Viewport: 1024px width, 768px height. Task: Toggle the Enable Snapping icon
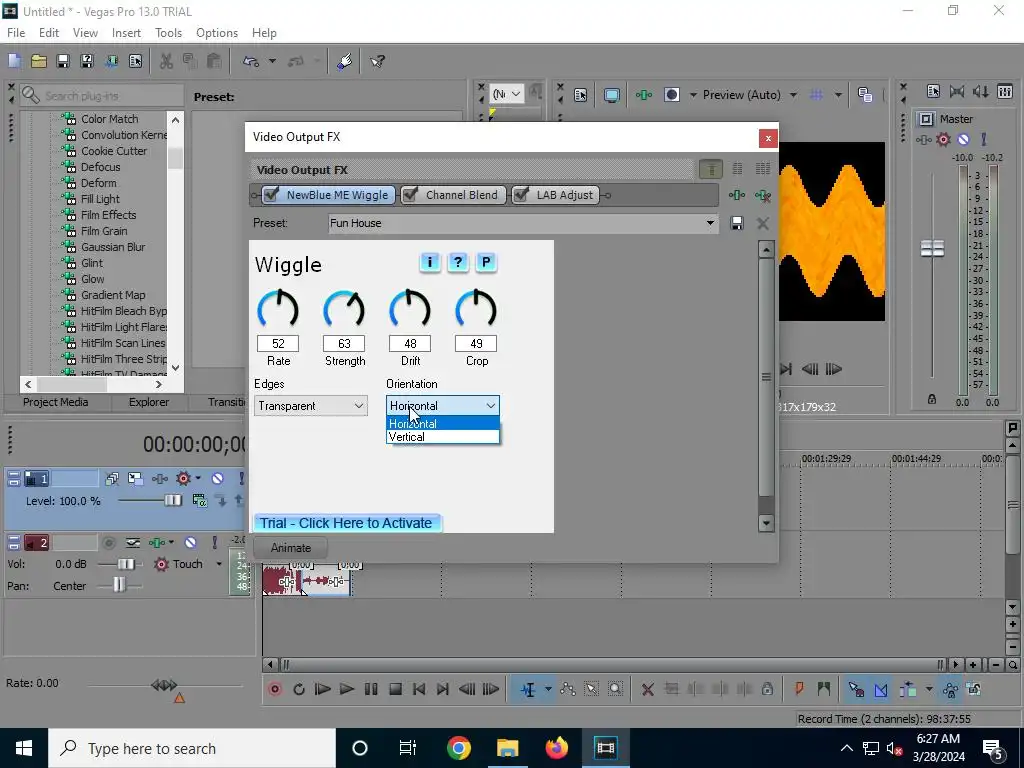pos(856,689)
